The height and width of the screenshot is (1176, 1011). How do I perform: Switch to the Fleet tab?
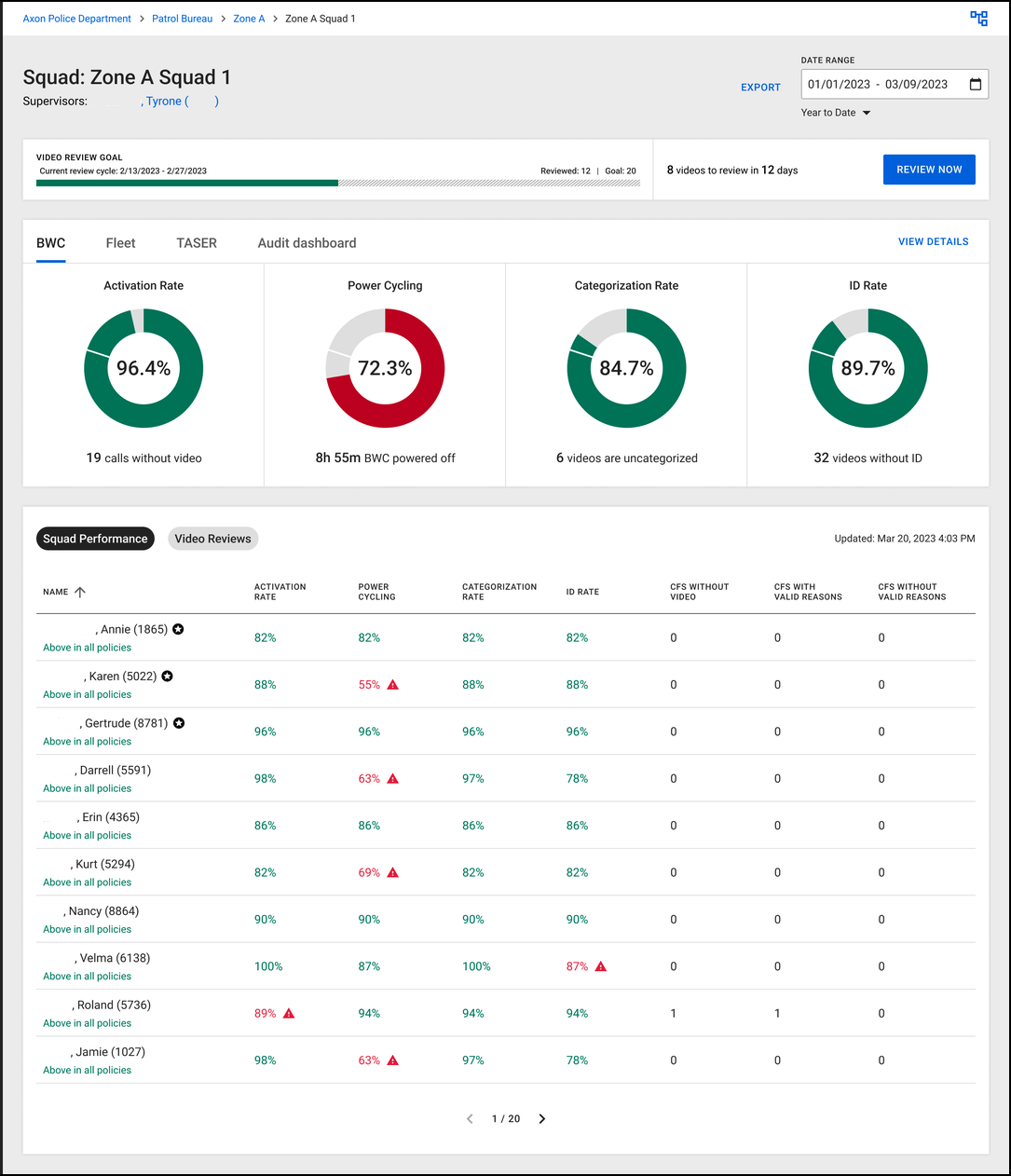point(120,242)
